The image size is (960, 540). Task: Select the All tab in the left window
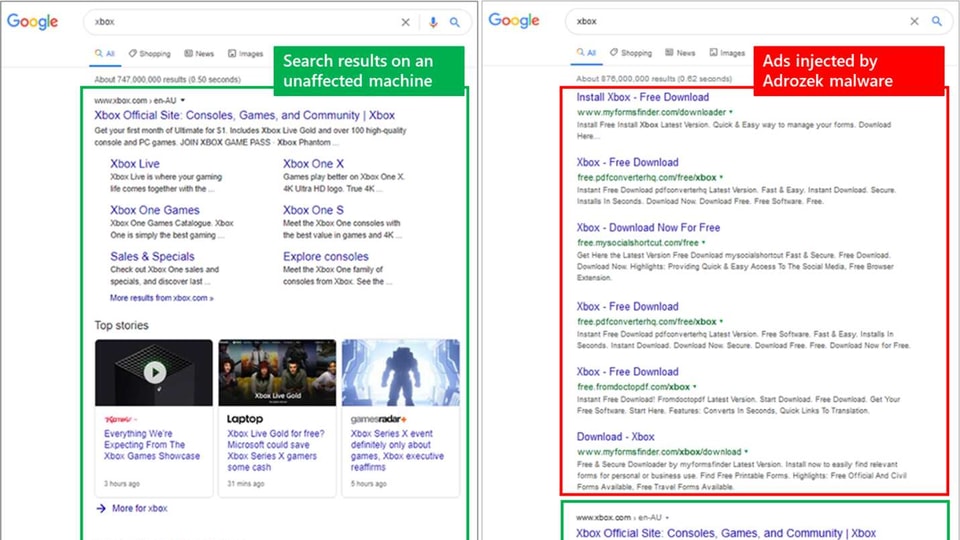105,54
